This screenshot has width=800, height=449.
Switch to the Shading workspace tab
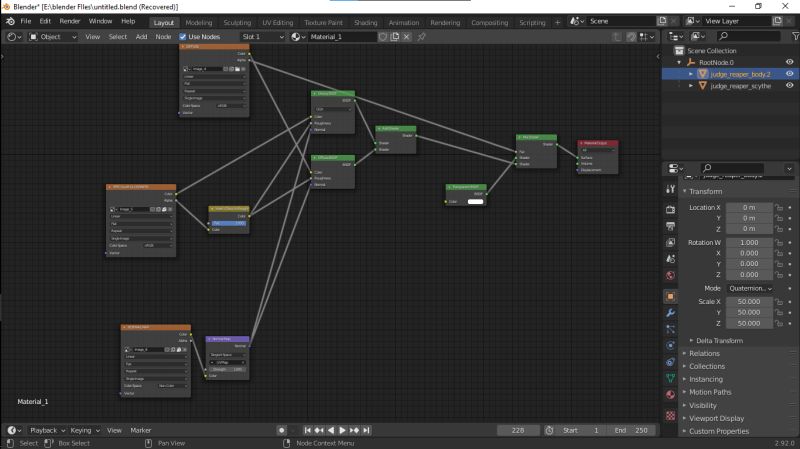click(x=365, y=22)
